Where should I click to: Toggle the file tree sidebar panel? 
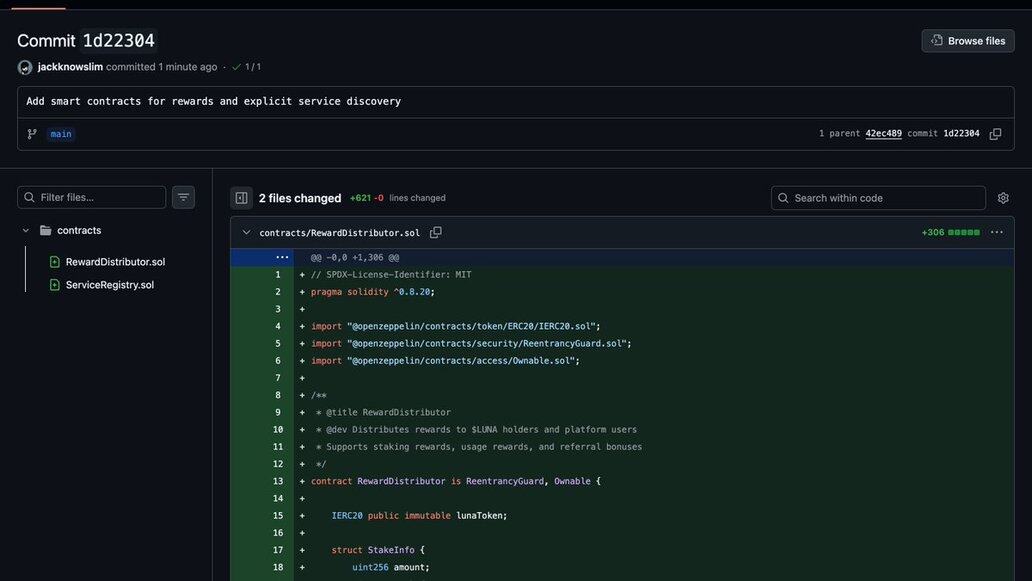241,198
